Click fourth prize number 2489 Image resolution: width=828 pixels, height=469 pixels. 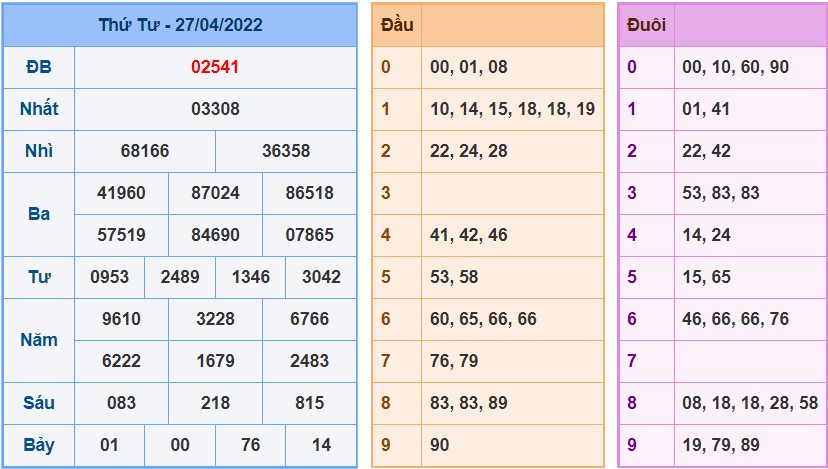180,277
